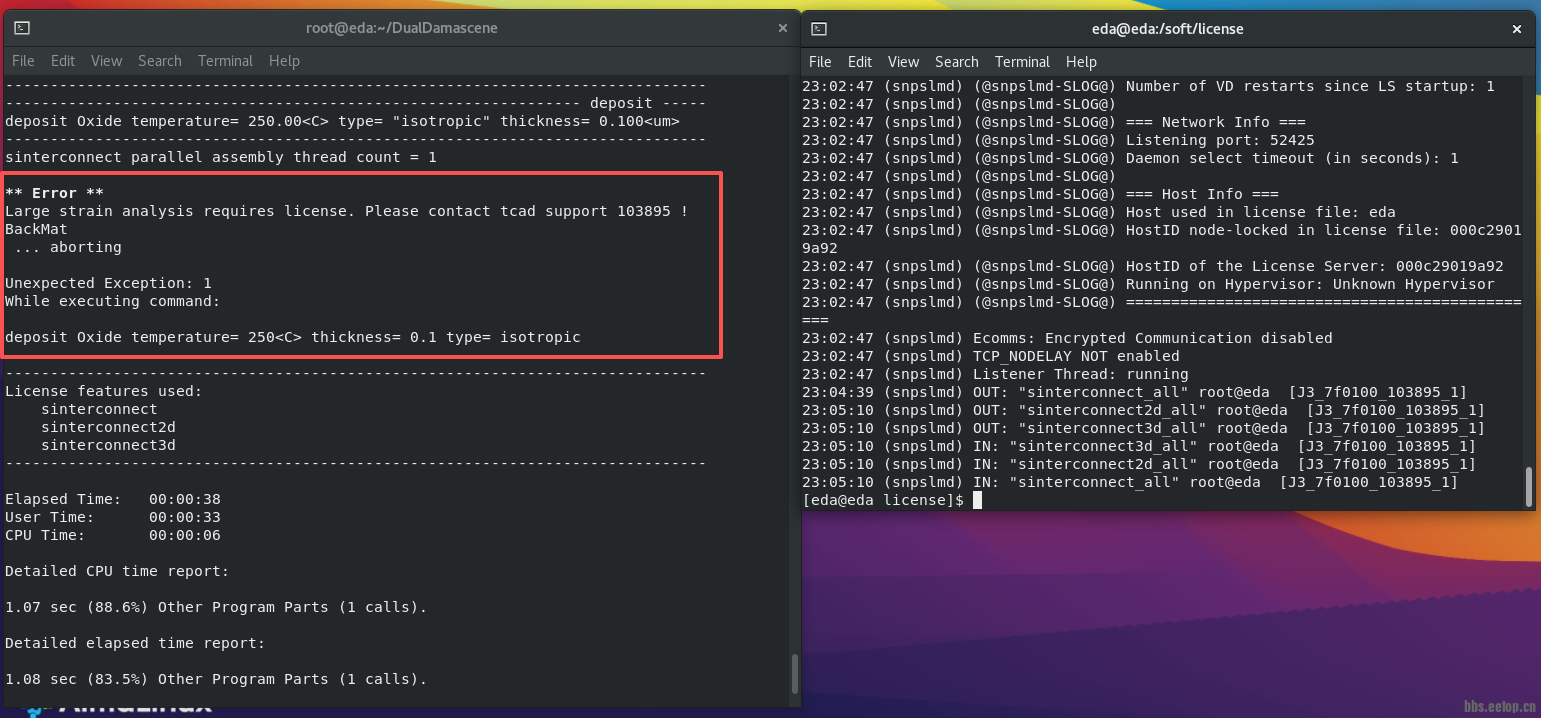Close the eda@eda:/soft/license terminal window
1541x718 pixels.
(1516, 29)
